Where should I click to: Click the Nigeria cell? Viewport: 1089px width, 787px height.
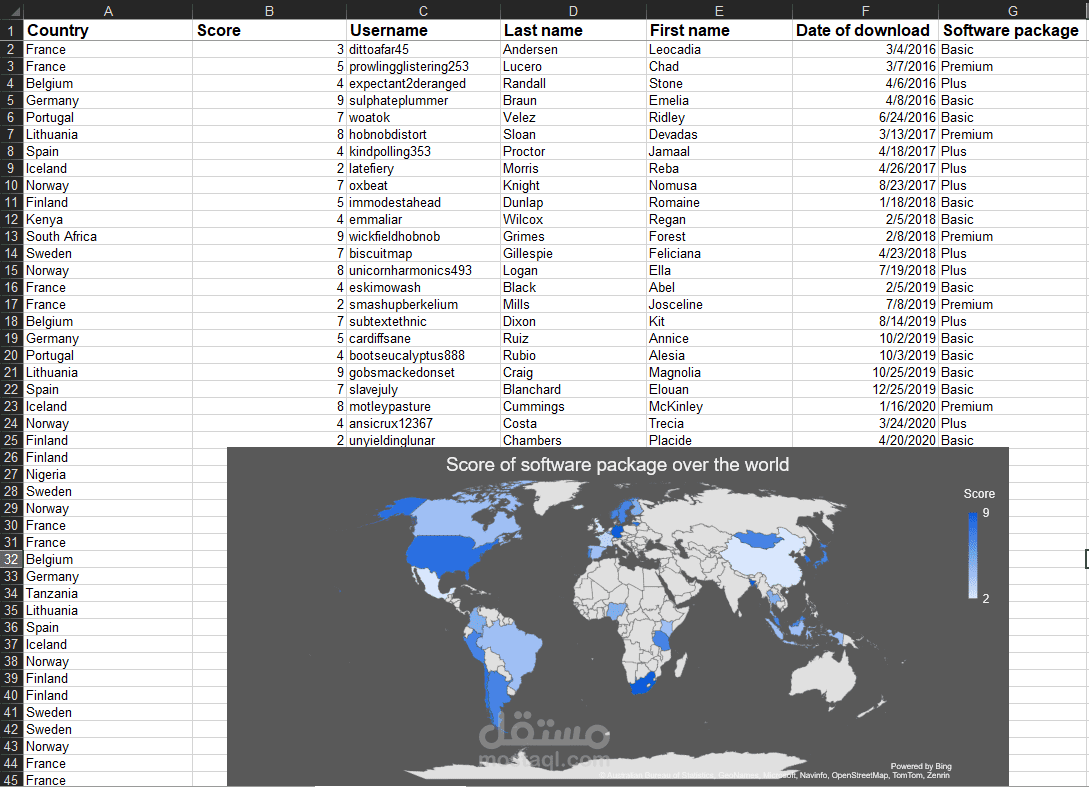coord(108,474)
